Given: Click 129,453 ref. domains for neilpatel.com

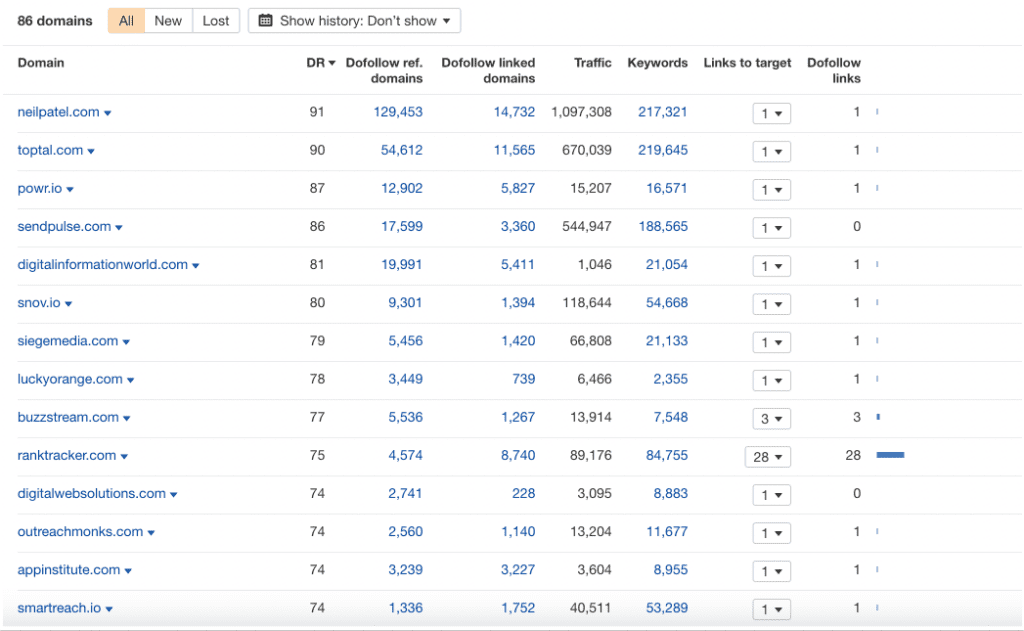Looking at the screenshot, I should coord(398,112).
